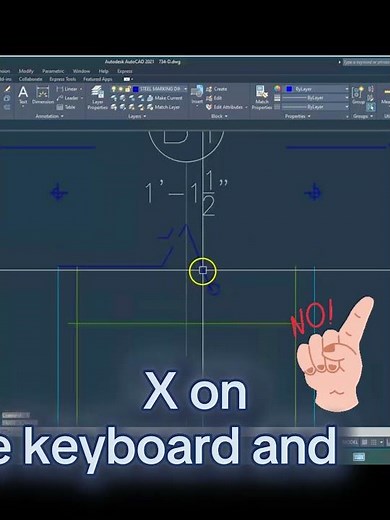Click blue swatch in color ByLayer box
This screenshot has width=390, height=520.
click(x=289, y=89)
